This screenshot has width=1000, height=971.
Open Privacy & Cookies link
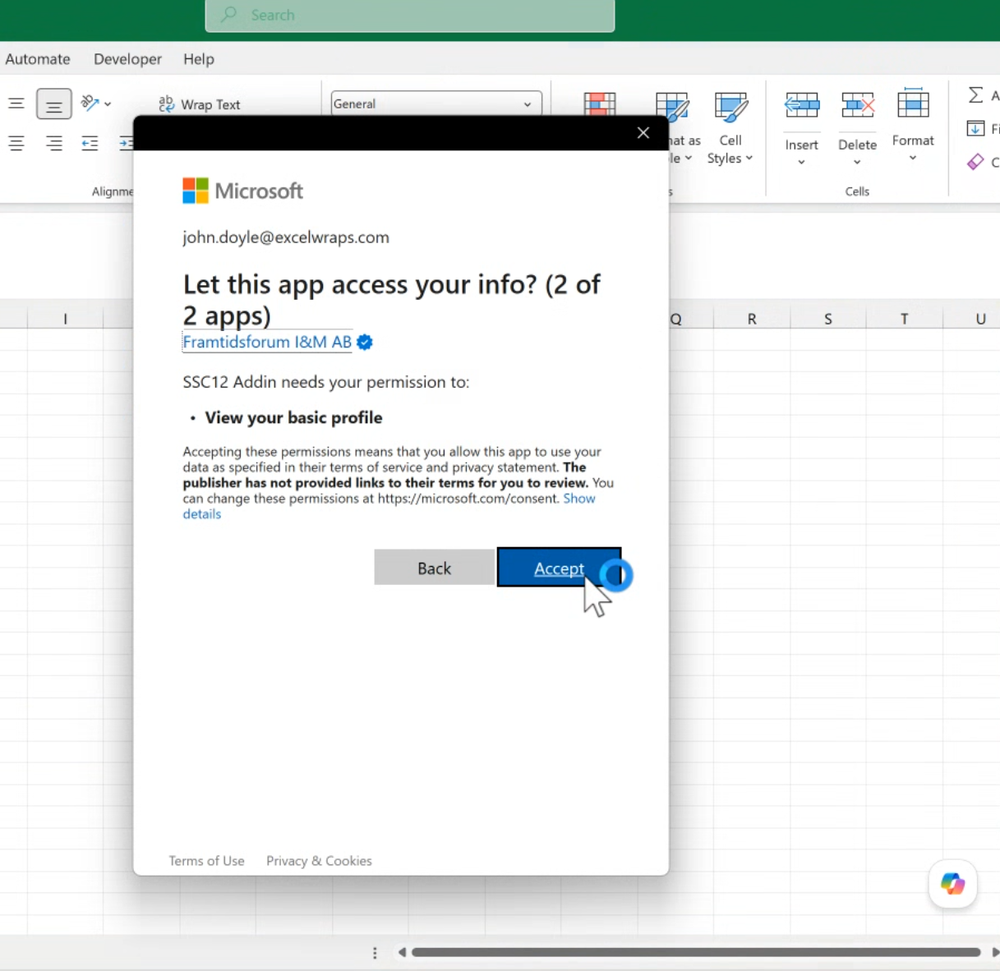[x=319, y=861]
